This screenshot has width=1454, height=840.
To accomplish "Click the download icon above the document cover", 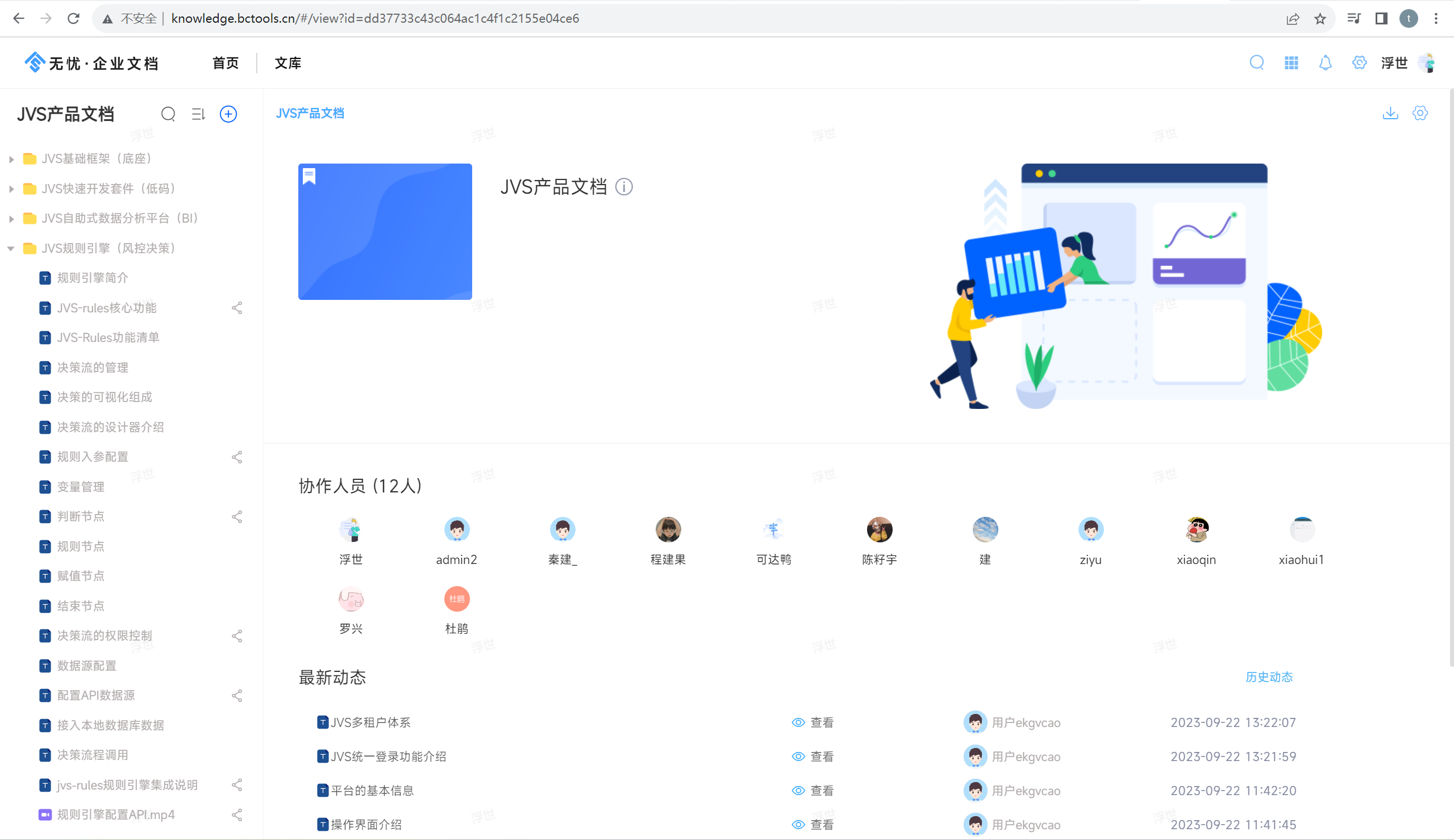I will coord(1390,113).
